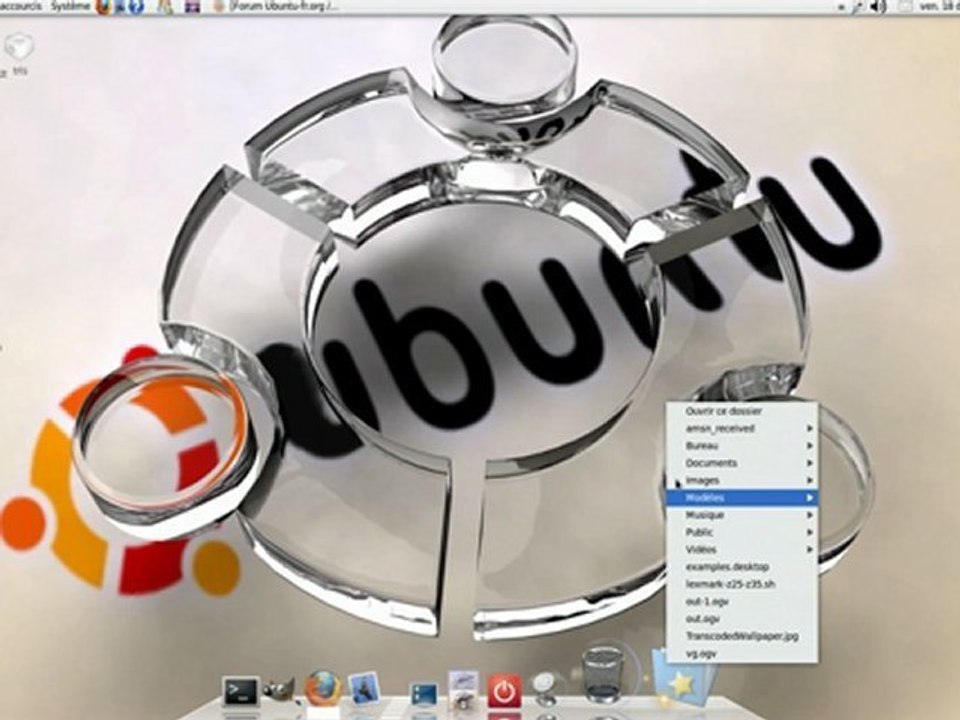This screenshot has width=960, height=720.
Task: Open out-1.ogv from the menu
Action: tap(742, 602)
